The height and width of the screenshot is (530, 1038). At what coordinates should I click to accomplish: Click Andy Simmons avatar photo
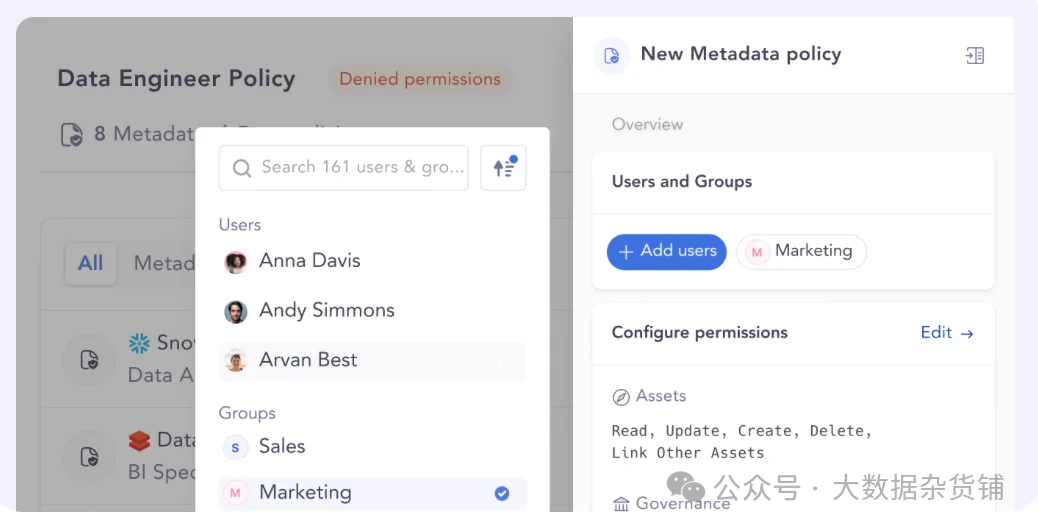coord(236,311)
